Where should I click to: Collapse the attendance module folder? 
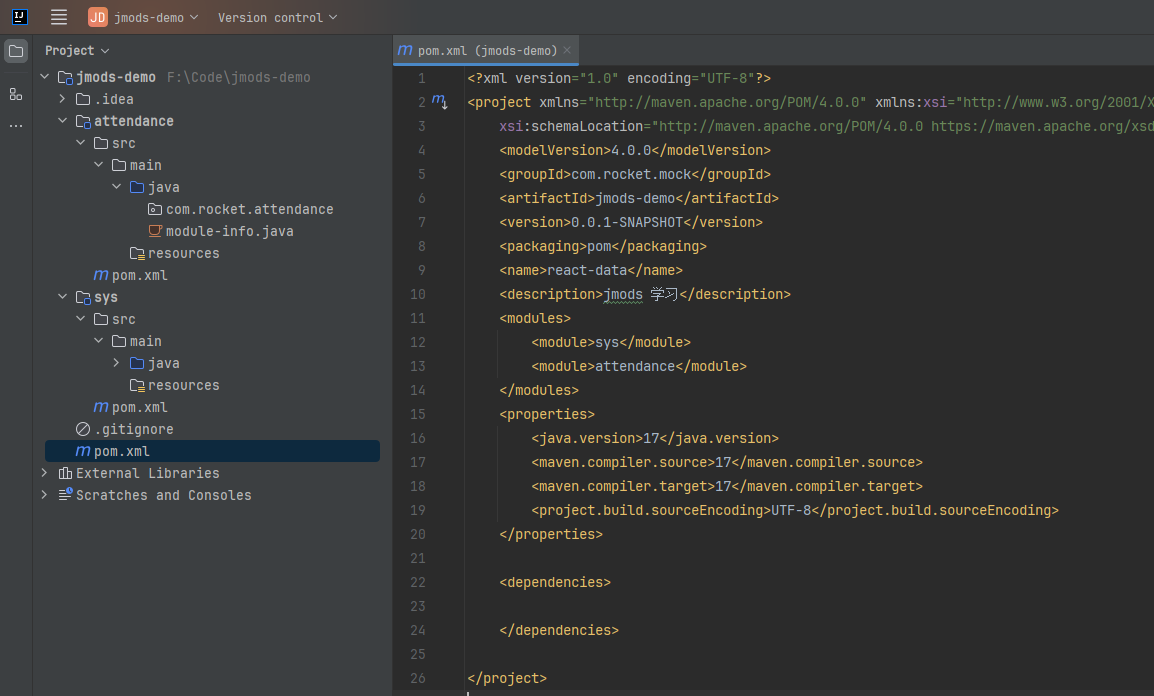pyautogui.click(x=63, y=121)
